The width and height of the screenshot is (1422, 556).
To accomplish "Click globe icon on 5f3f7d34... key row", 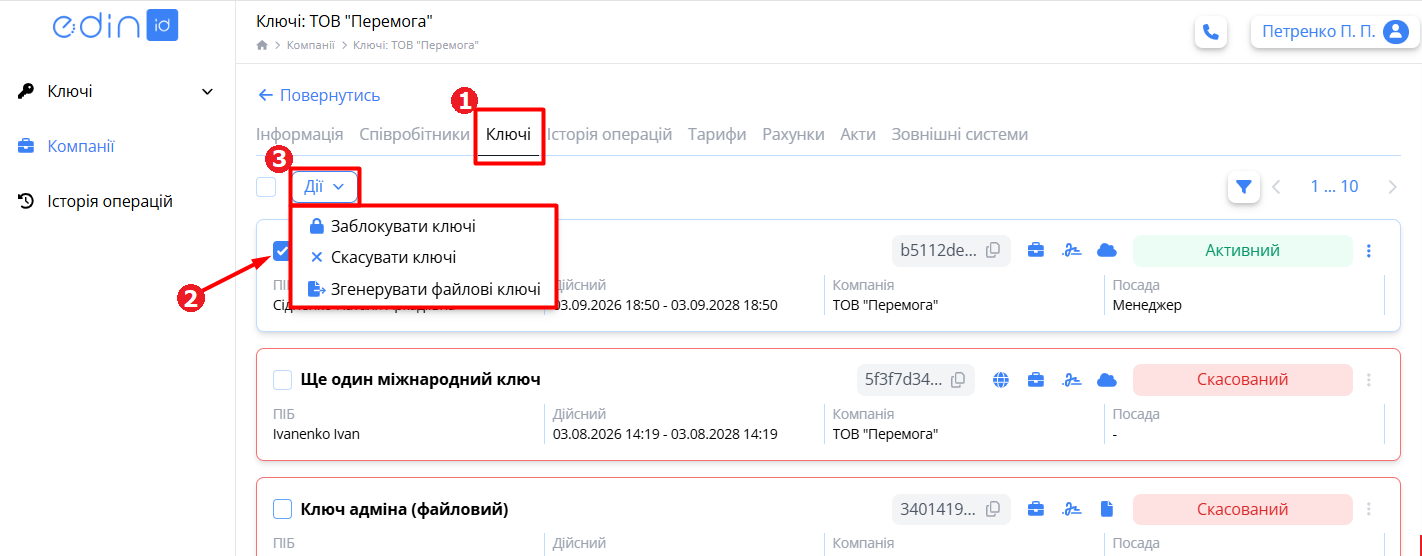I will (1001, 380).
